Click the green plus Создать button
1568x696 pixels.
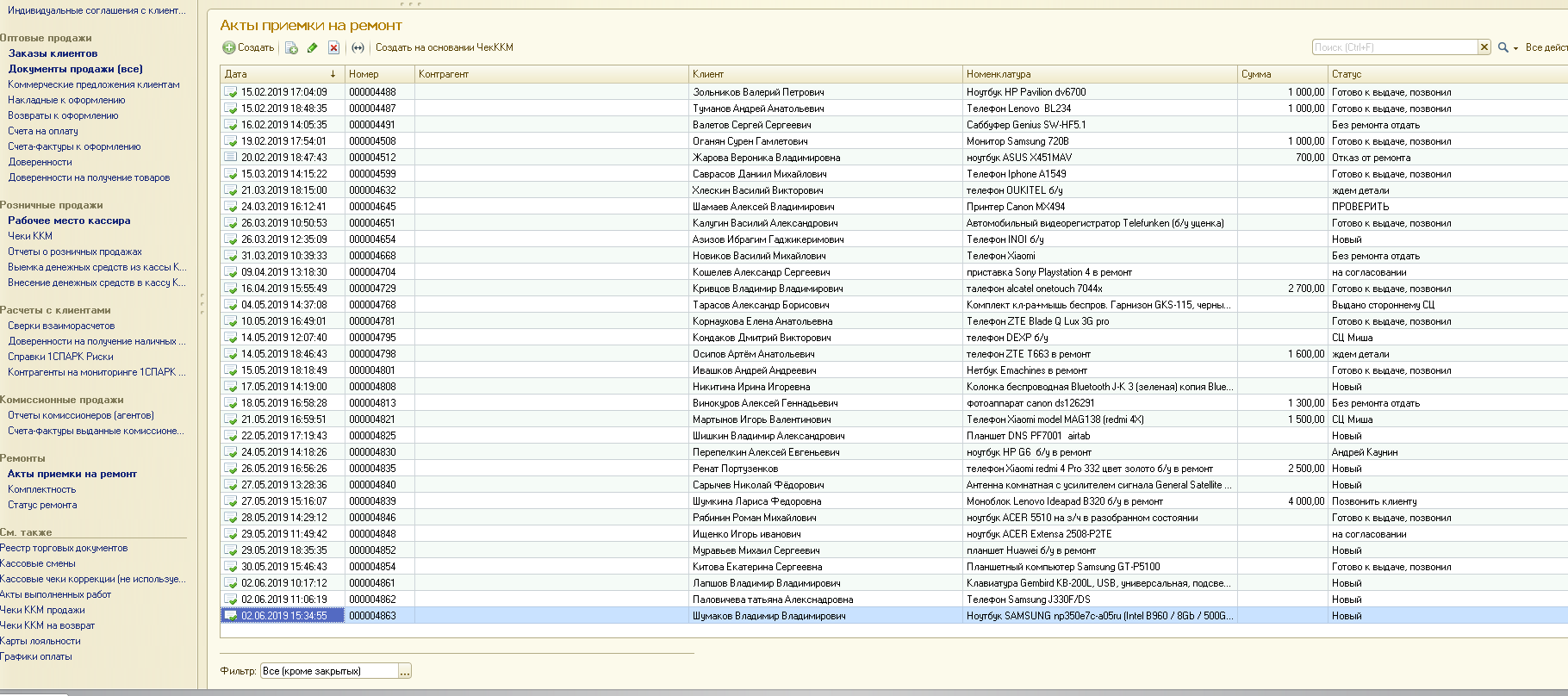(248, 48)
